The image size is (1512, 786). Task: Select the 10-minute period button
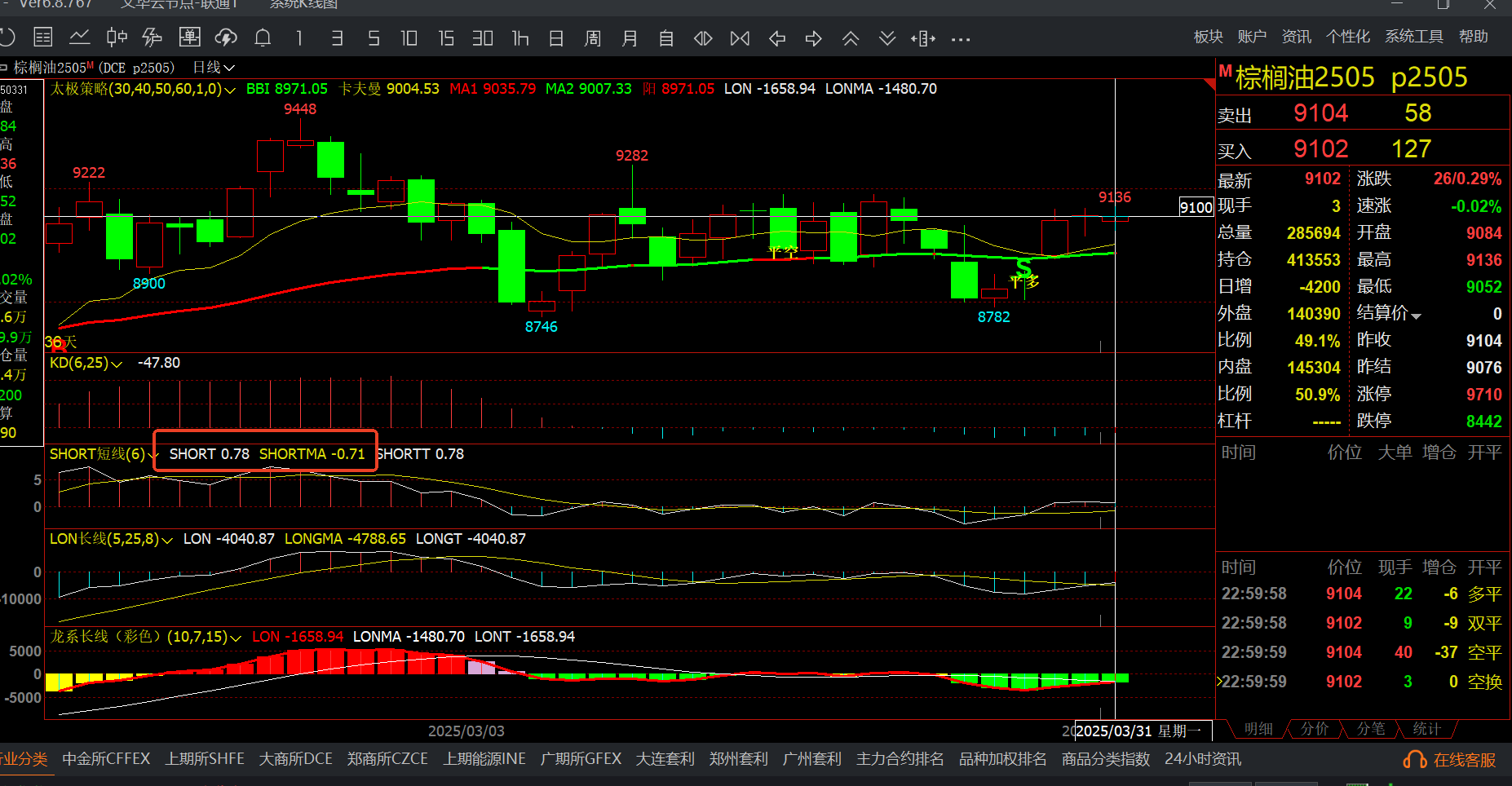(409, 38)
